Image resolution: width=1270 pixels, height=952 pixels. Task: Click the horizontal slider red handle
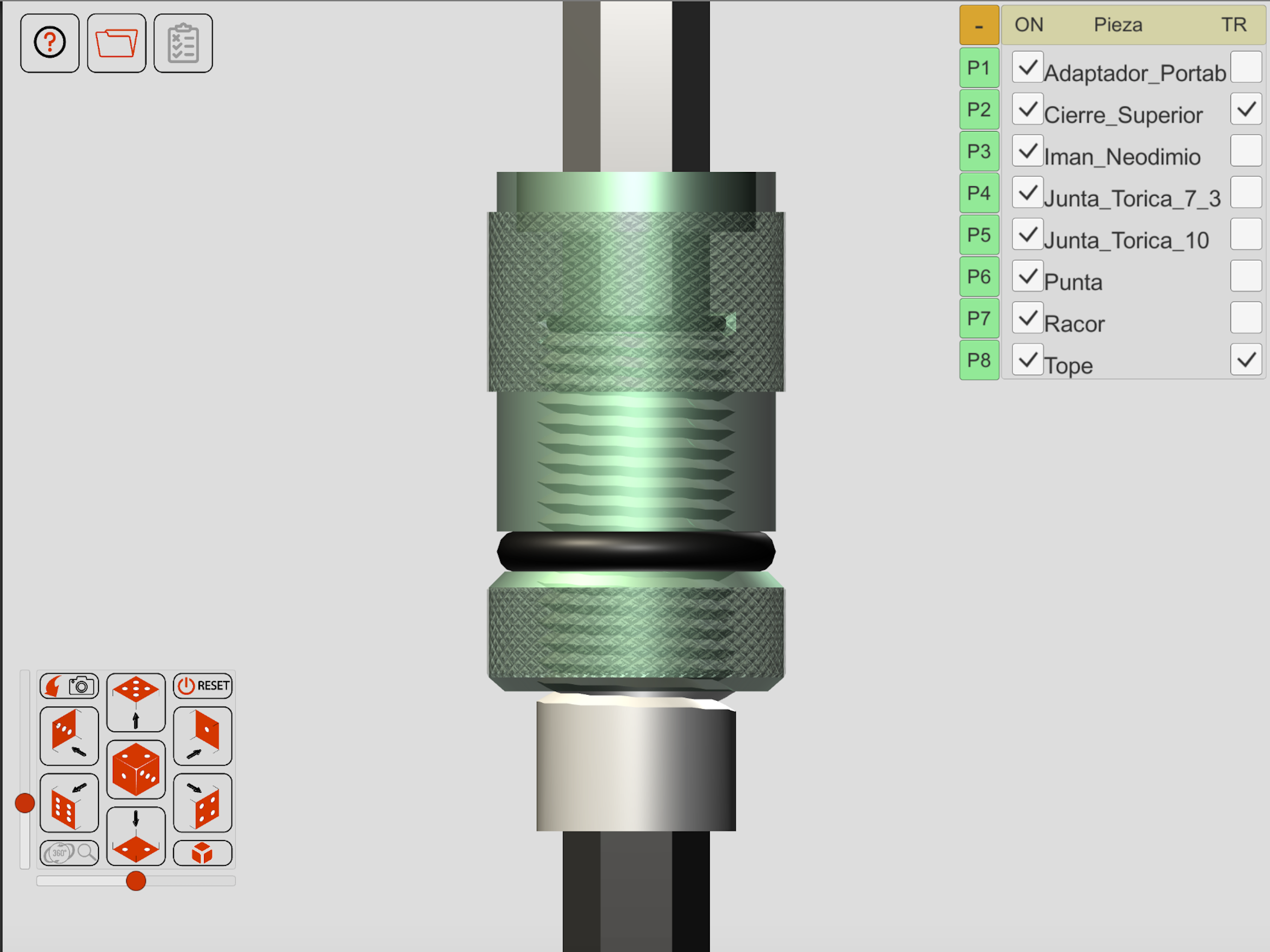point(136,881)
